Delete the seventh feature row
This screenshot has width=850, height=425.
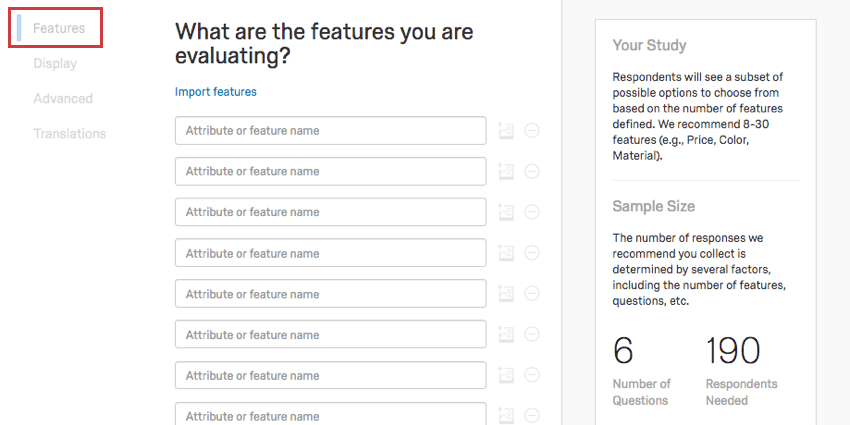coord(532,376)
